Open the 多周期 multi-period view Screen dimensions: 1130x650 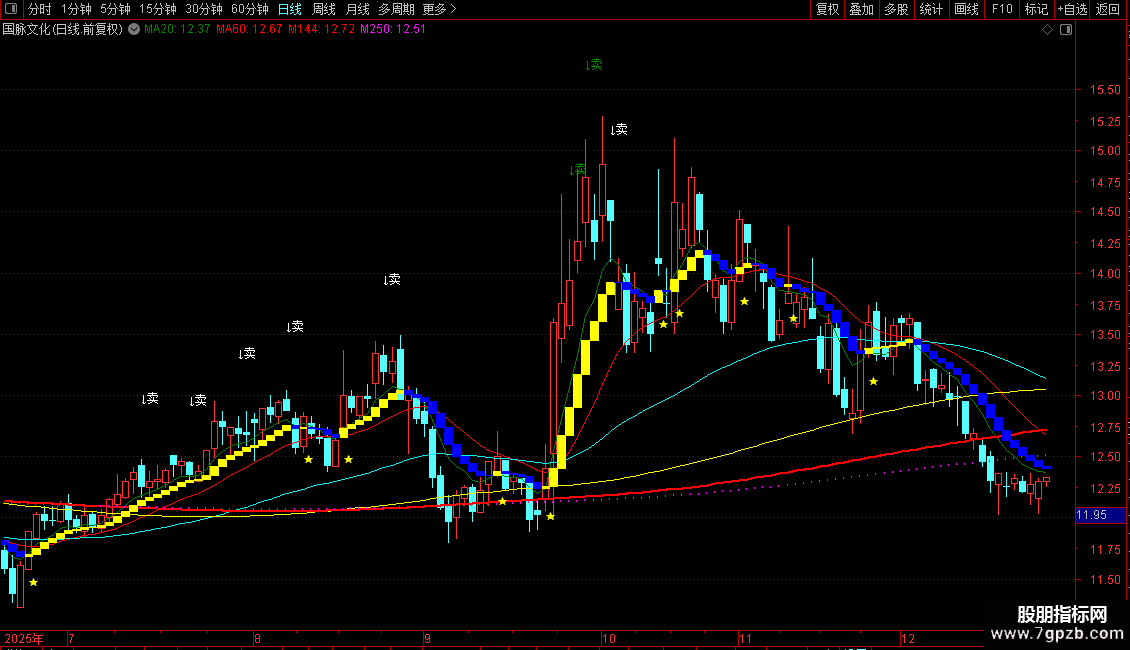396,9
